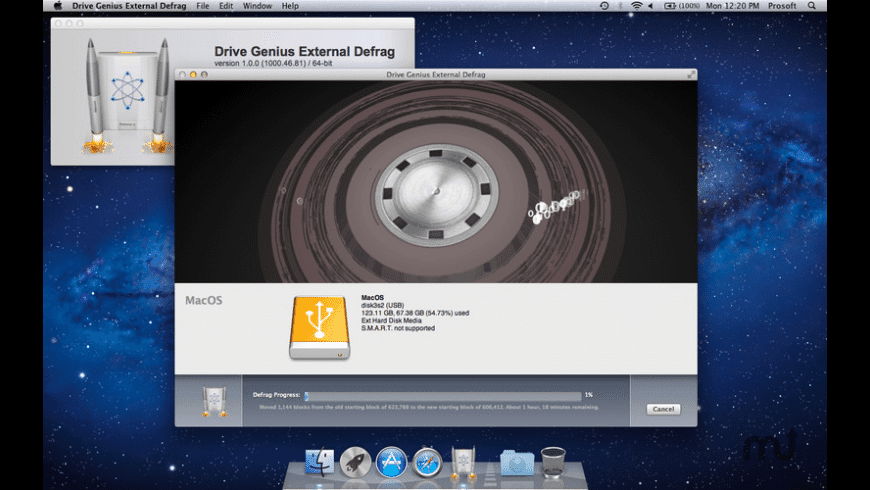The height and width of the screenshot is (490, 870).
Task: Click the MacOS volume heading label
Action: pos(204,300)
